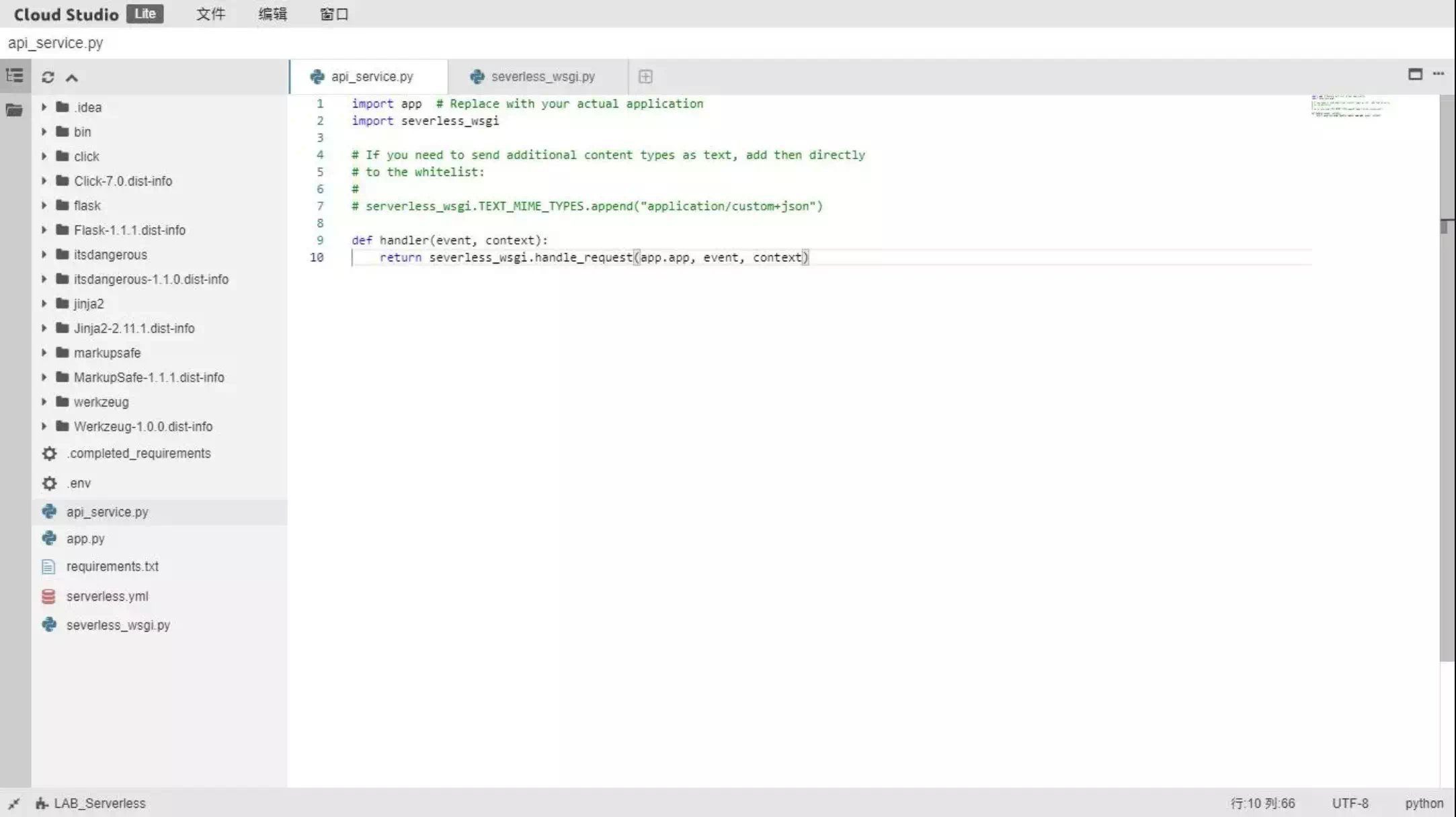The width and height of the screenshot is (1456, 817).
Task: Click Python icon beside app.py
Action: [49, 538]
